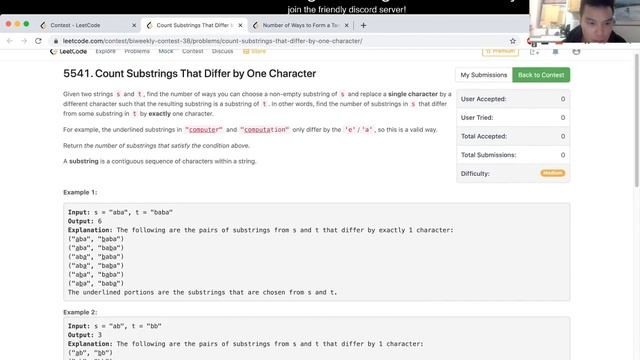Open the LeetCode logo home link
640x360 pixels.
[x=69, y=51]
